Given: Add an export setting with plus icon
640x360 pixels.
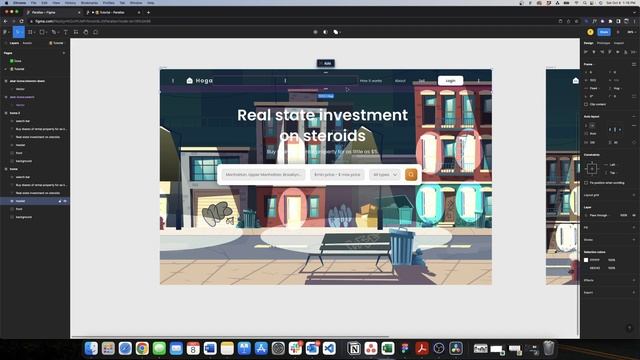Looking at the screenshot, I should (634, 293).
